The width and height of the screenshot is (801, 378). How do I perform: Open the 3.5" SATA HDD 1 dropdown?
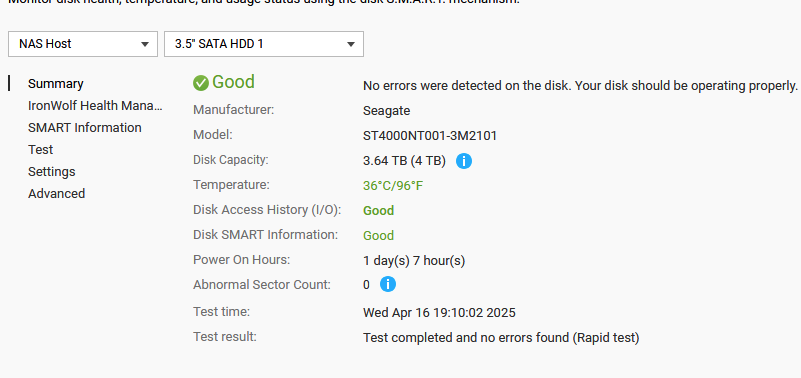pos(264,44)
